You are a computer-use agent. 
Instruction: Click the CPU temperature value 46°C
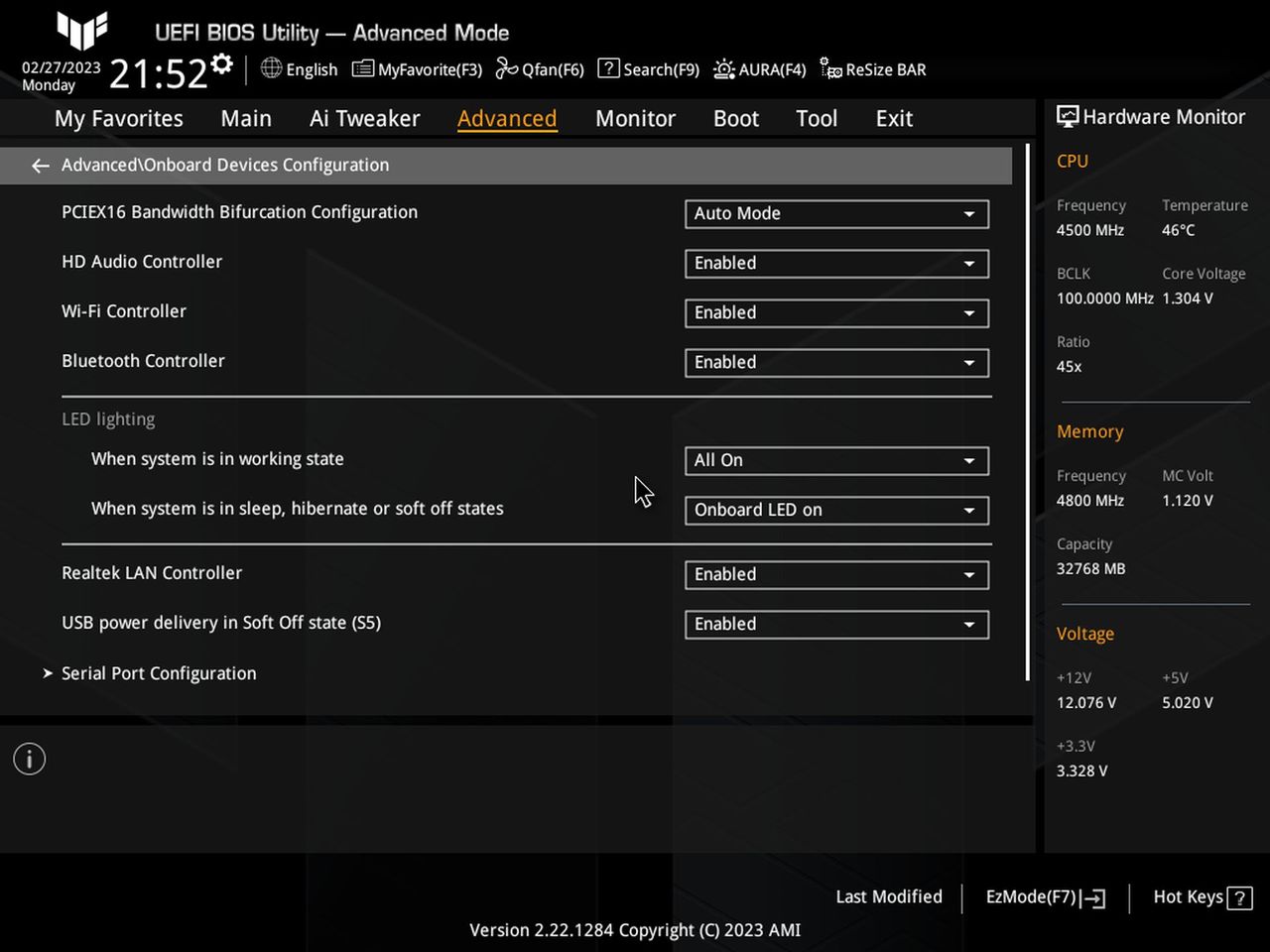click(1179, 230)
